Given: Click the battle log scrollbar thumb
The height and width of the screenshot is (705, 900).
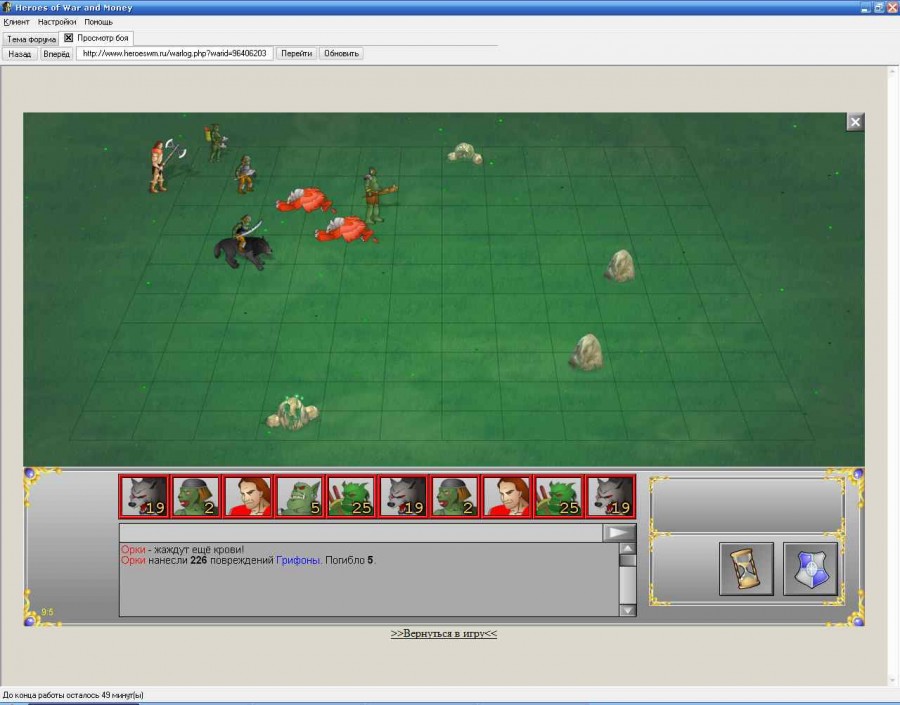Looking at the screenshot, I should [628, 560].
